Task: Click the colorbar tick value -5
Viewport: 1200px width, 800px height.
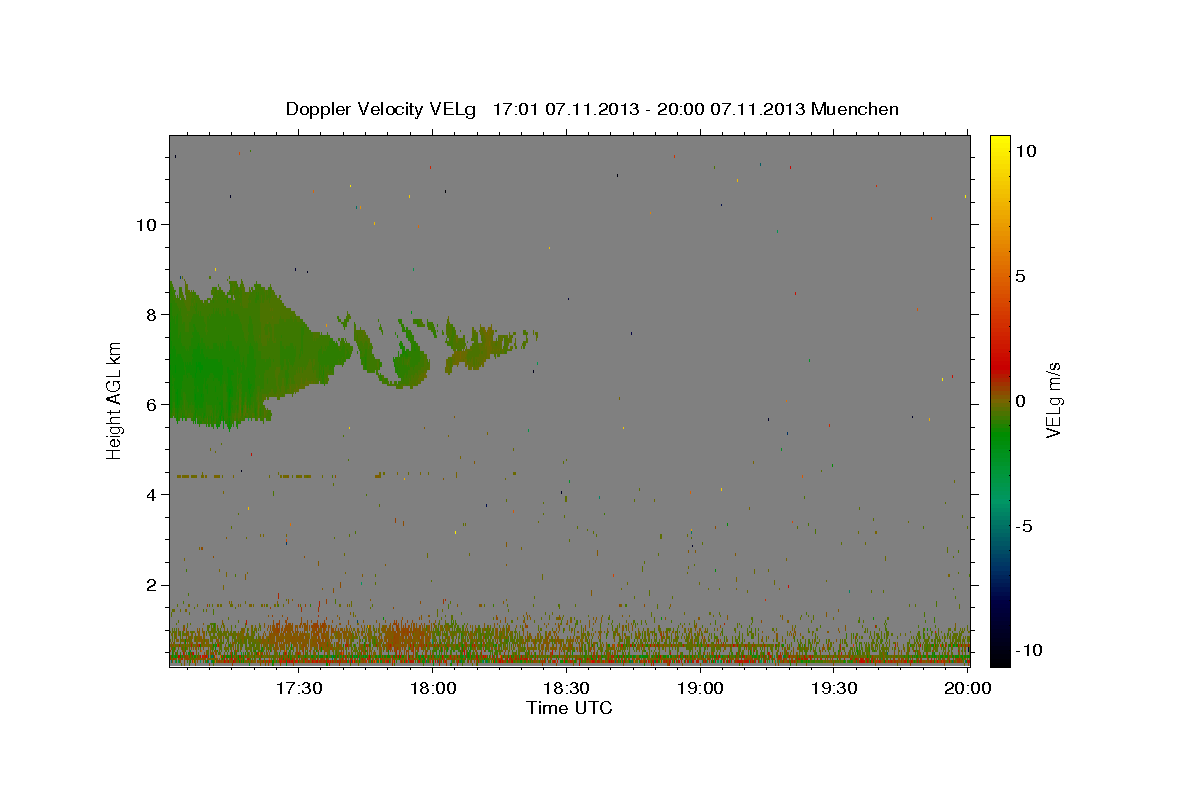Action: tap(1023, 526)
